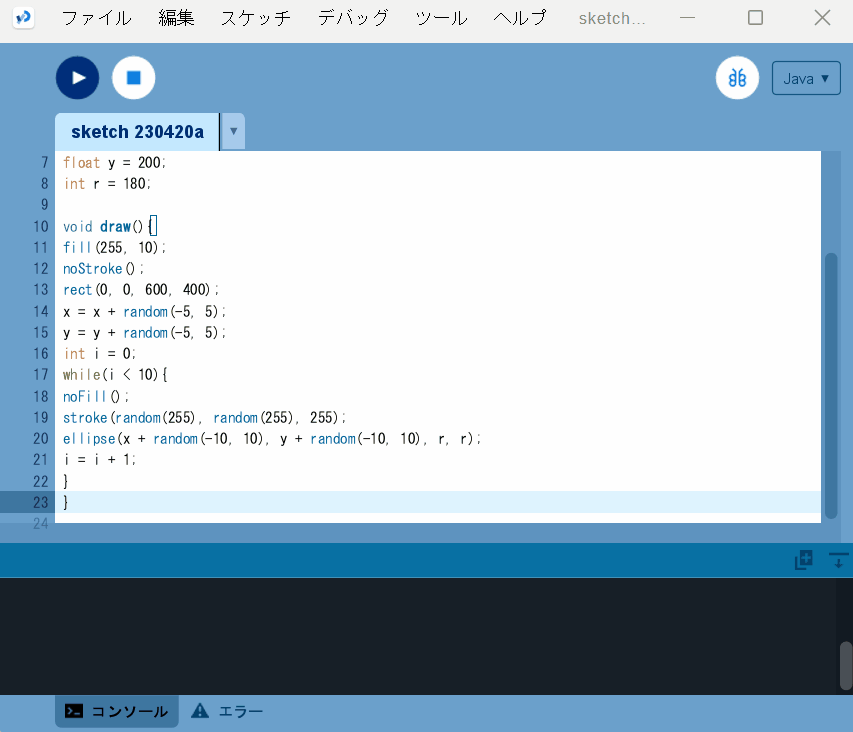
Task: Run the sketch with the play button
Action: click(77, 78)
